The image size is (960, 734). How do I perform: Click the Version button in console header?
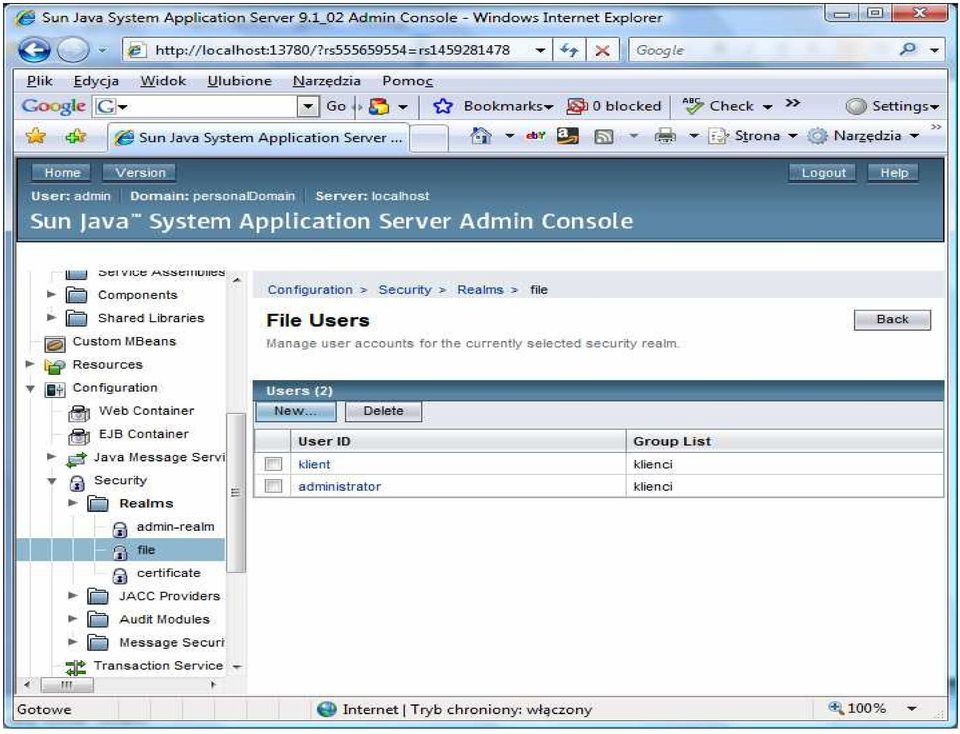(x=140, y=173)
